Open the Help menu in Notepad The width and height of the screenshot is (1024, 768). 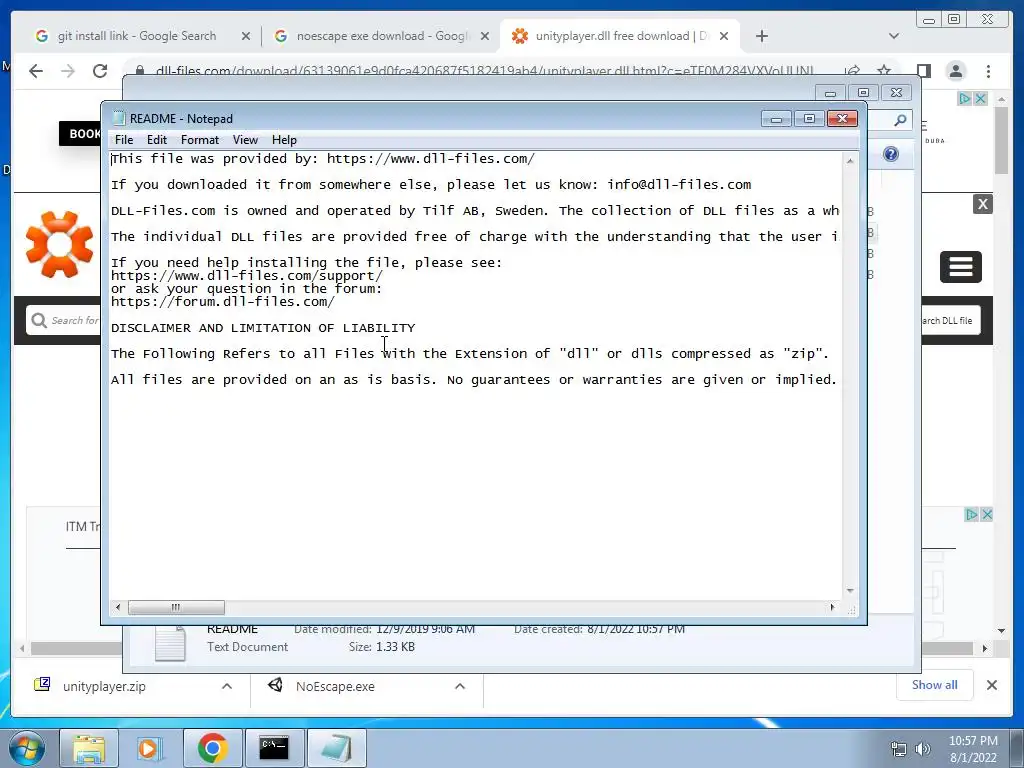point(284,140)
